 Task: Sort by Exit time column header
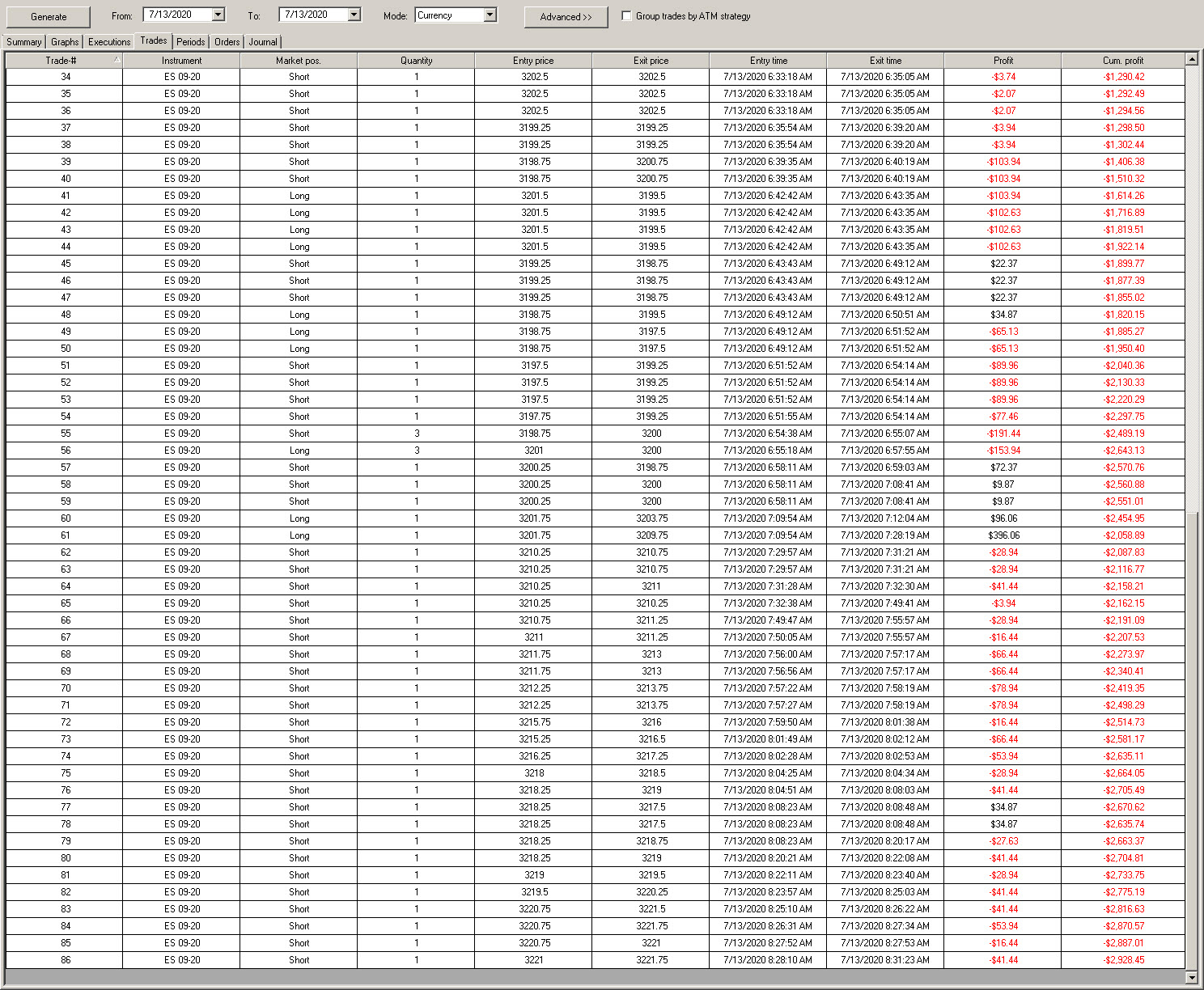885,61
